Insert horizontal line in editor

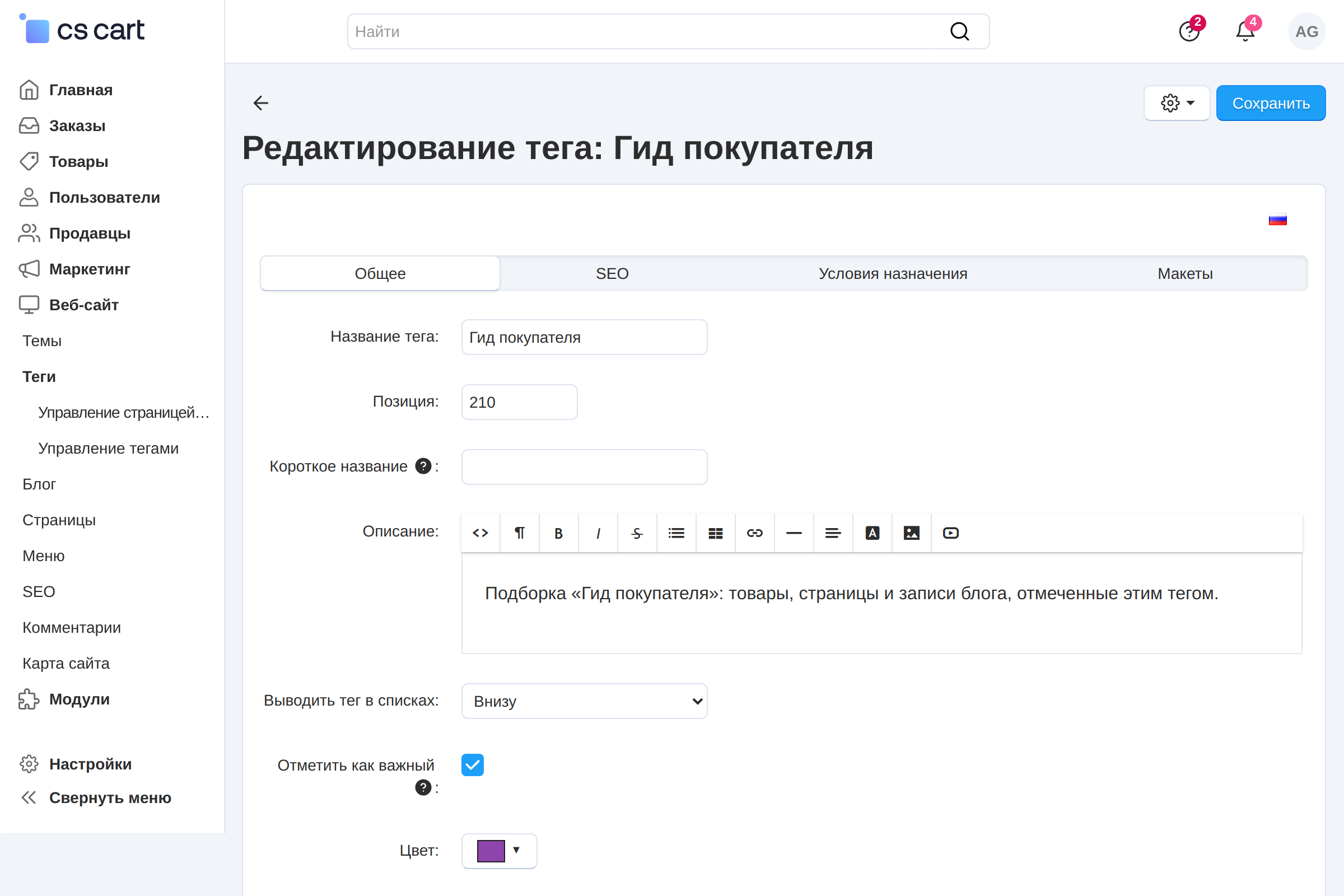point(794,533)
